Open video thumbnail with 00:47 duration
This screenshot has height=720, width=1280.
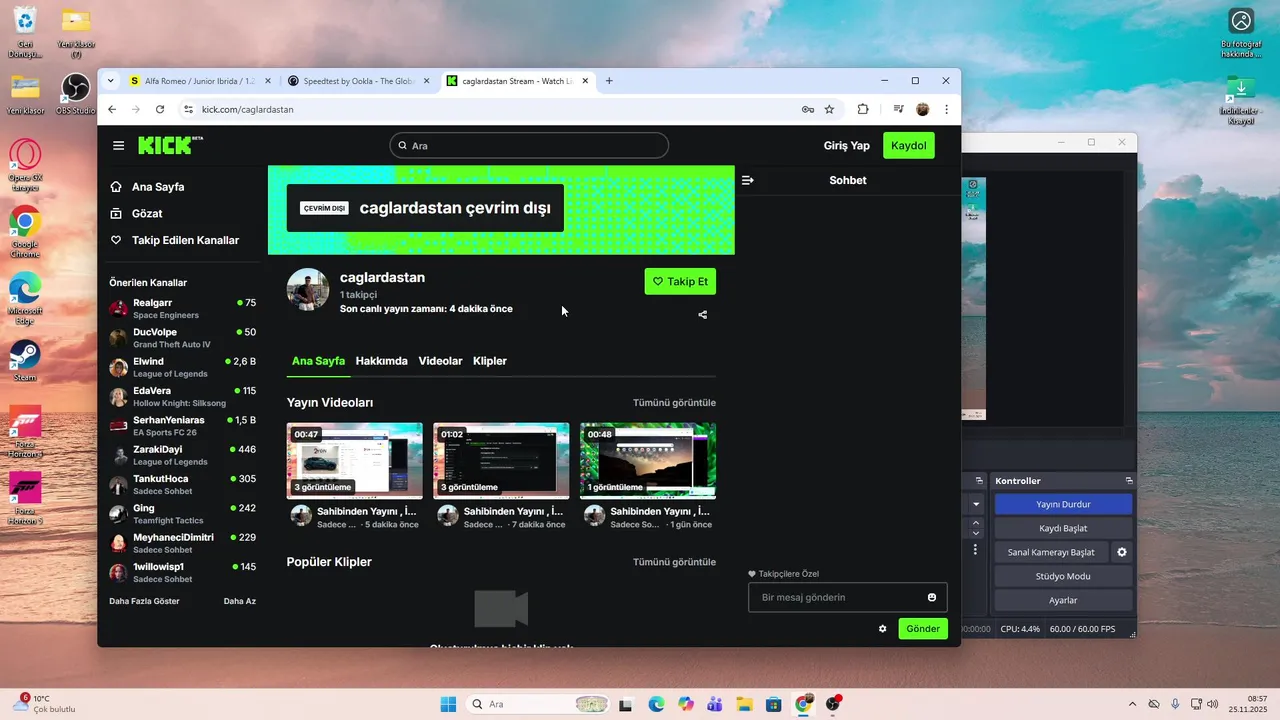(355, 461)
